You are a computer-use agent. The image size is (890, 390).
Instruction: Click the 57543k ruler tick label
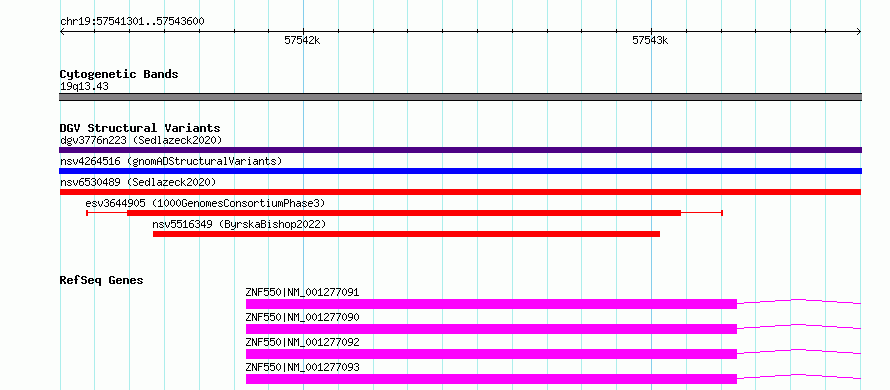tap(650, 40)
